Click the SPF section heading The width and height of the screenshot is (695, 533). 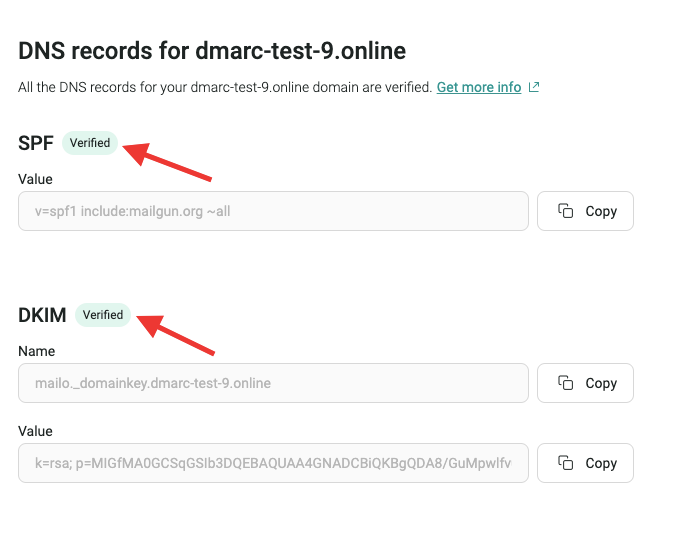click(x=35, y=143)
